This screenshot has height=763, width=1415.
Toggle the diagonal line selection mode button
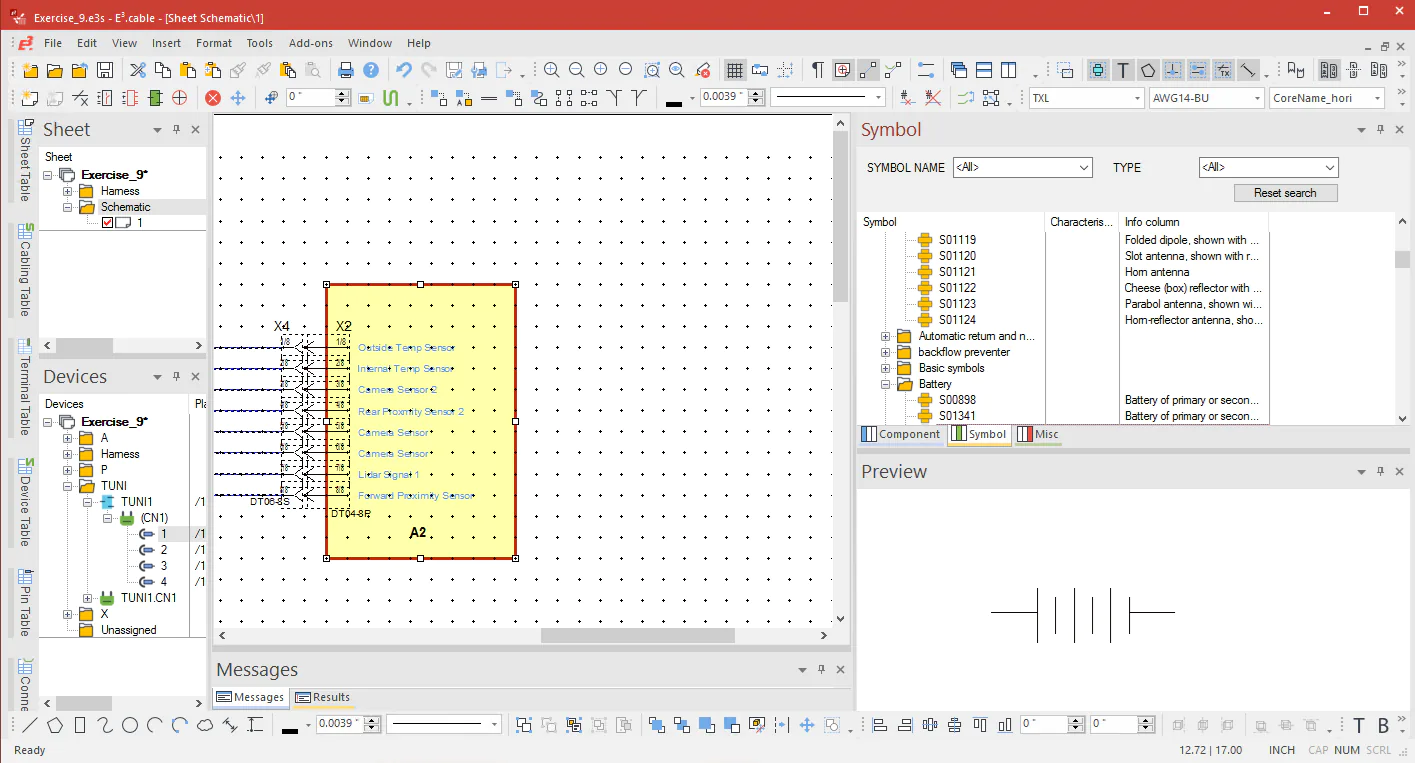point(1248,70)
